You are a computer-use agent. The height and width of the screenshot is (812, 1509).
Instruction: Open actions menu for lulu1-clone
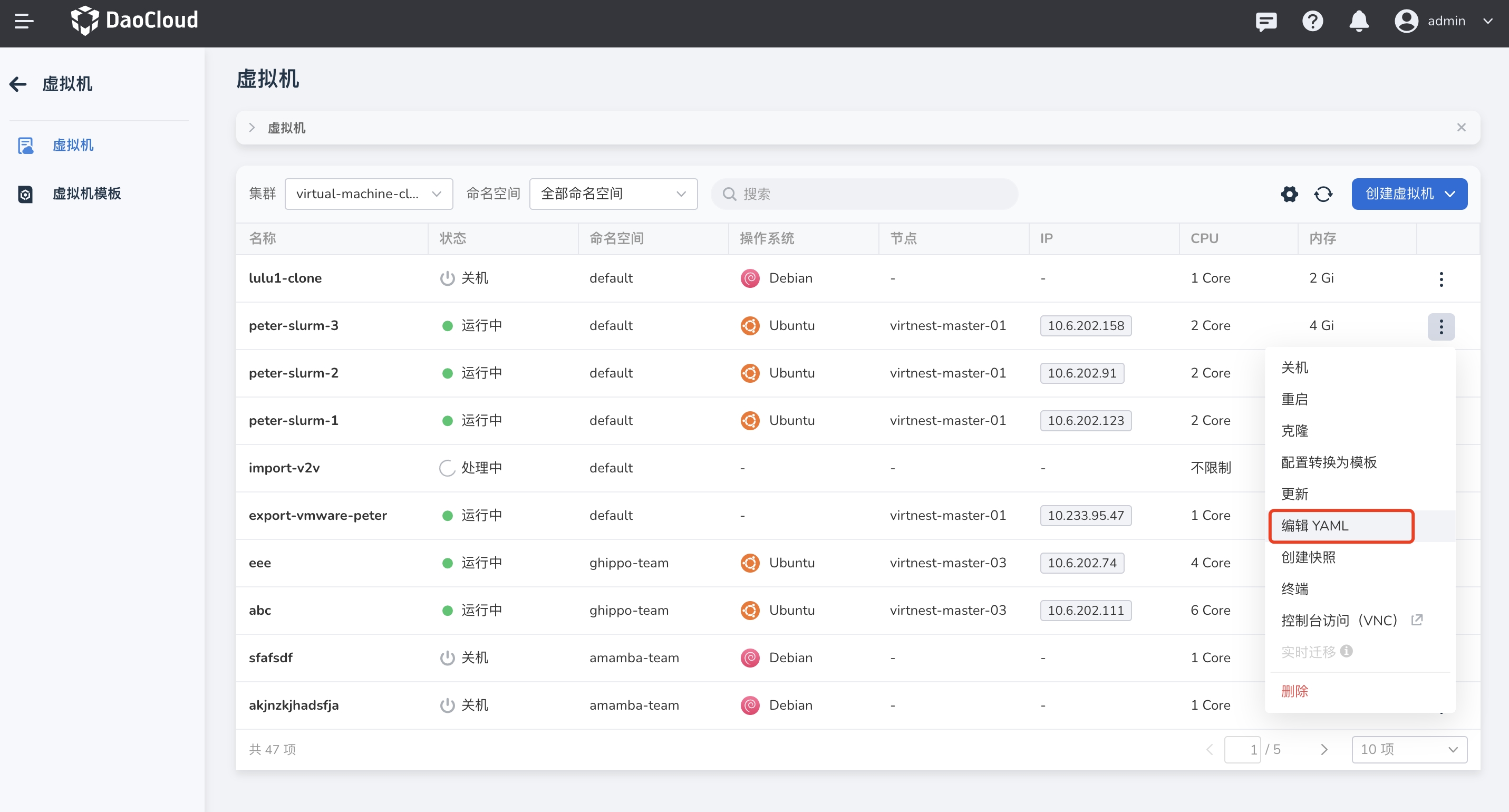coord(1441,279)
